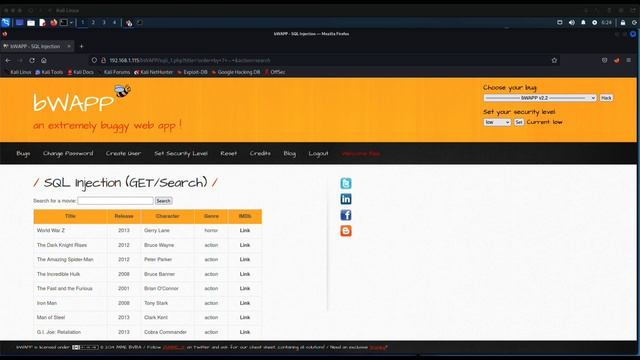Click the Facebook social icon
The image size is (640, 360).
click(346, 215)
